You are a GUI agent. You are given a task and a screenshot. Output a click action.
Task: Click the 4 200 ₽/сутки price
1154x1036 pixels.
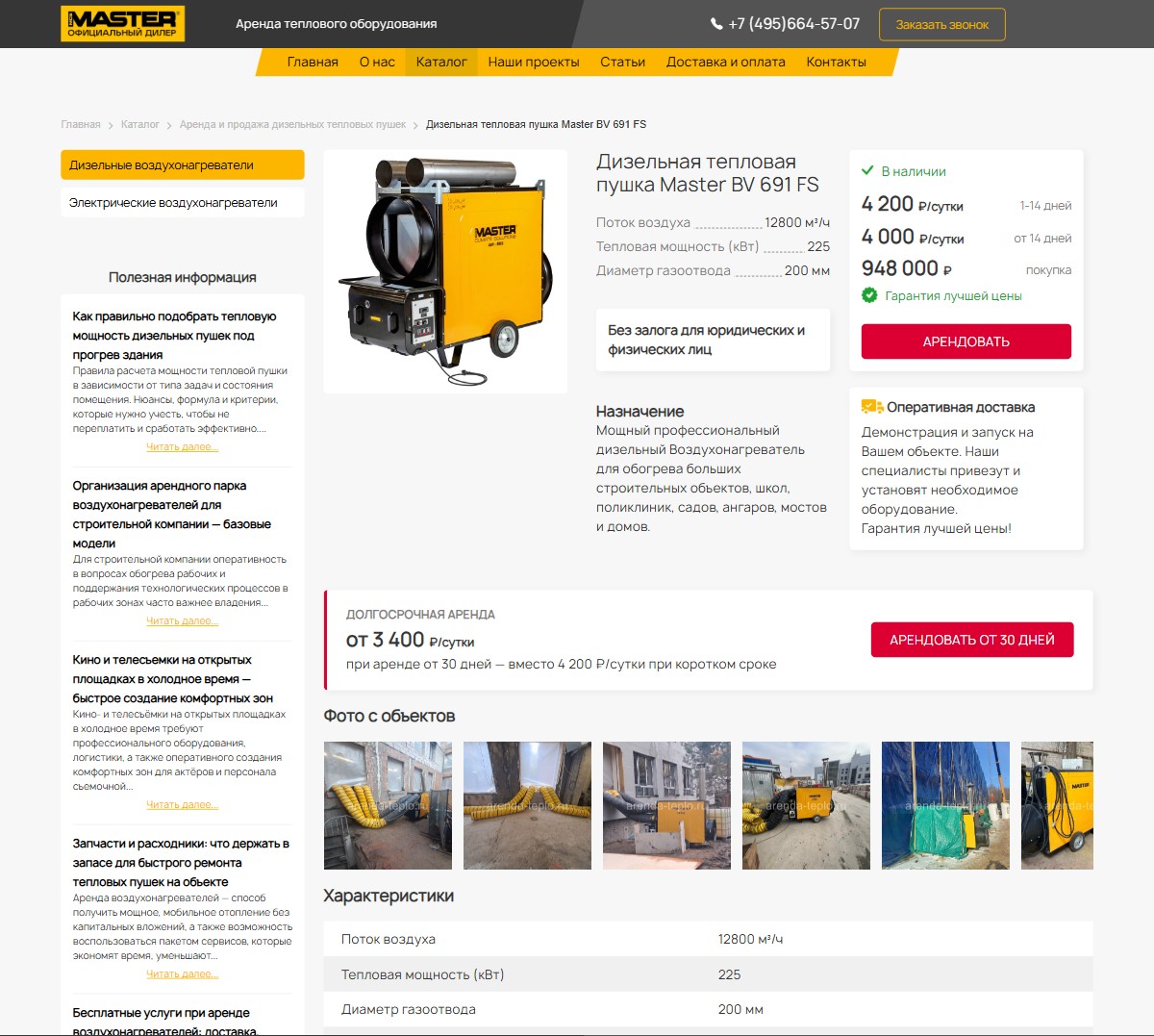pos(913,204)
